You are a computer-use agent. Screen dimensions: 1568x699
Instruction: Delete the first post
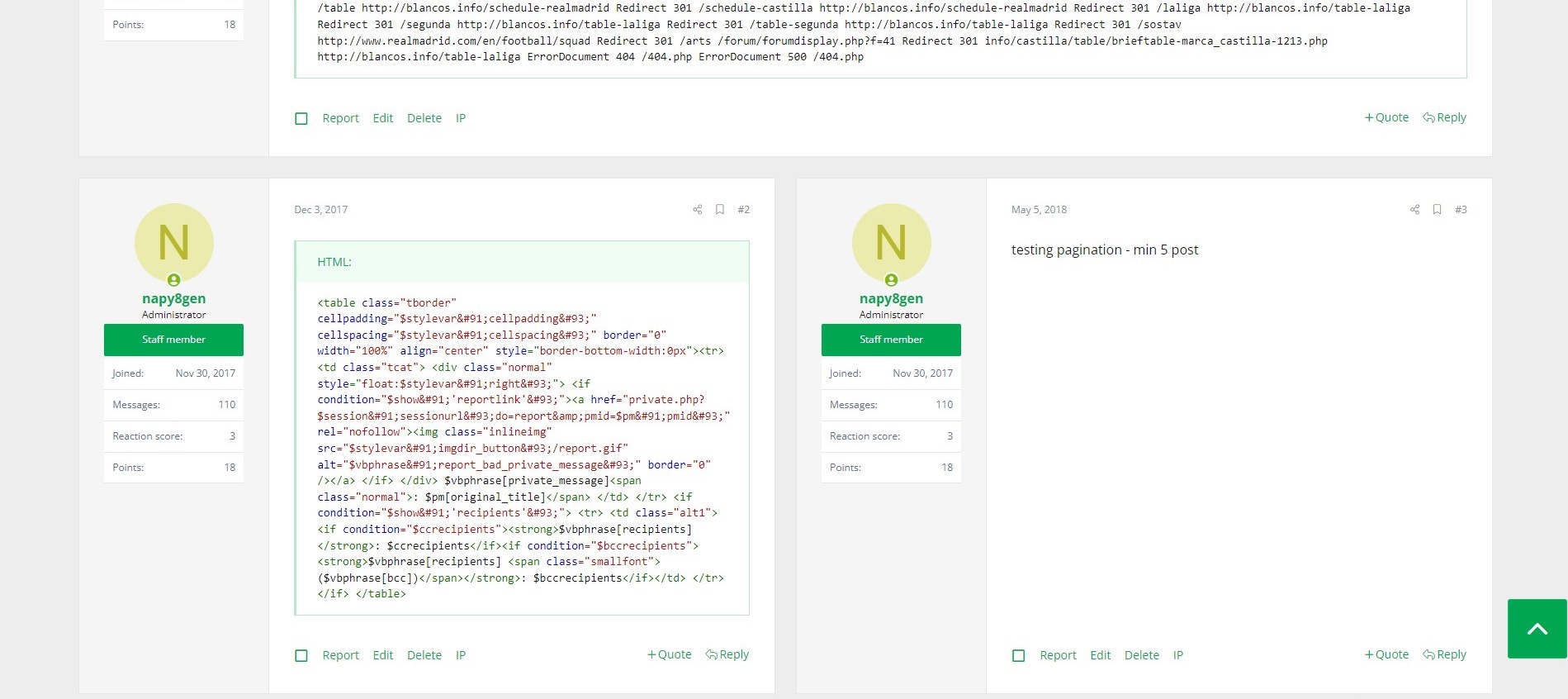pos(424,118)
